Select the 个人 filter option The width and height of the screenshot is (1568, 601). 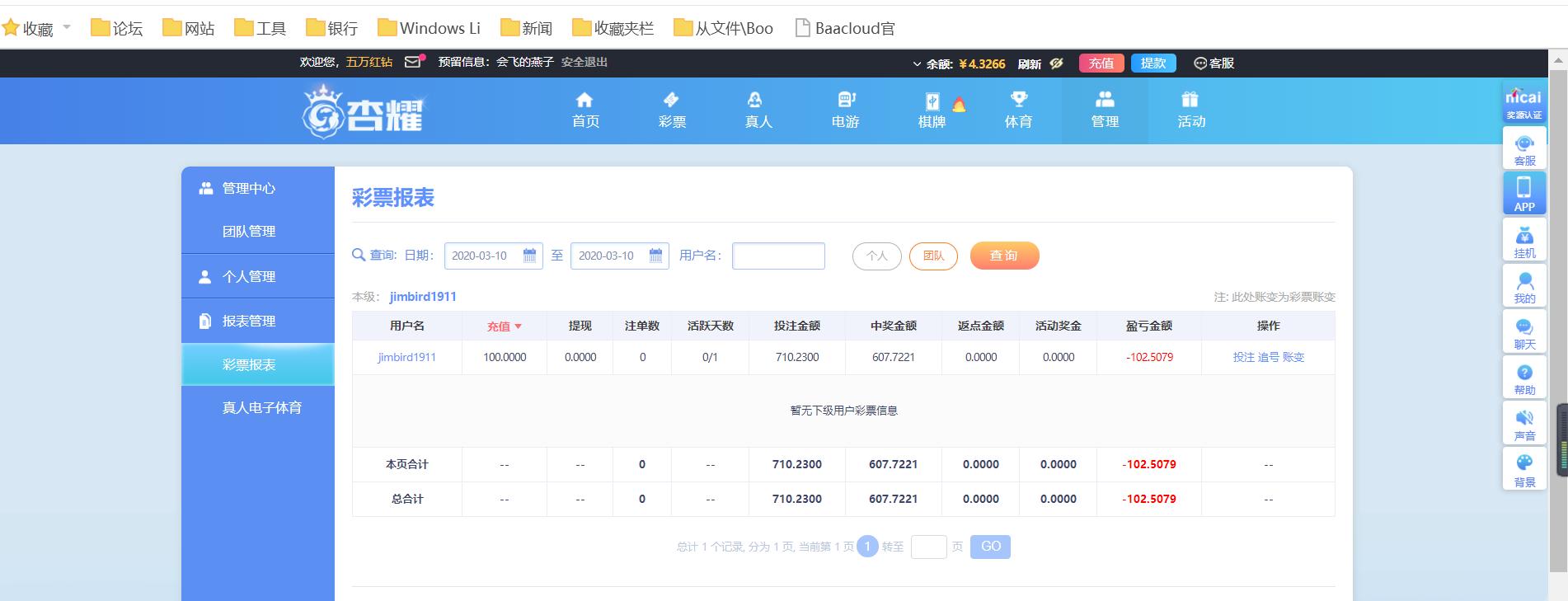(x=876, y=256)
